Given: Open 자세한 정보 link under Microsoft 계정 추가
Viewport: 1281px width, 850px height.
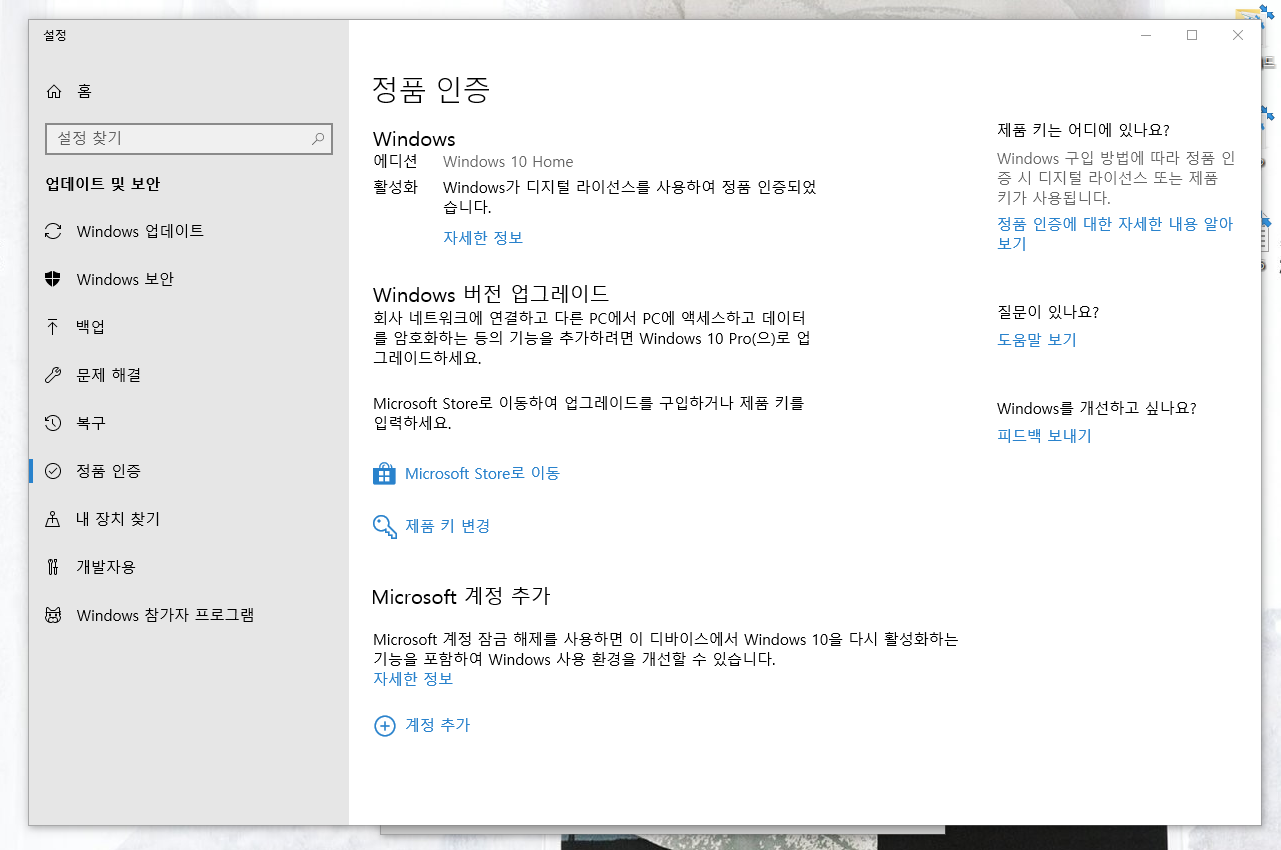Looking at the screenshot, I should tap(413, 679).
